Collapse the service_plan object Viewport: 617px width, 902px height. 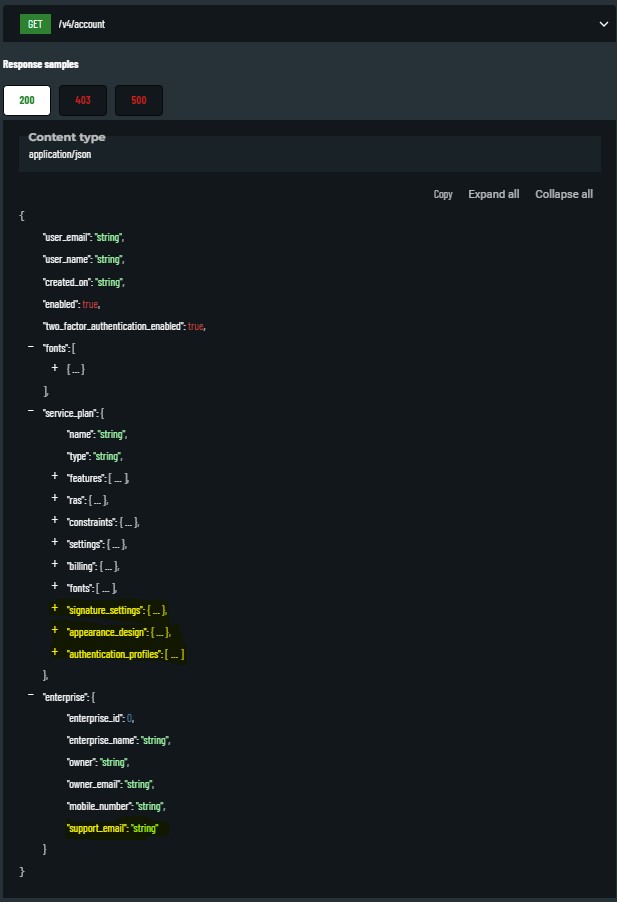pyautogui.click(x=31, y=412)
